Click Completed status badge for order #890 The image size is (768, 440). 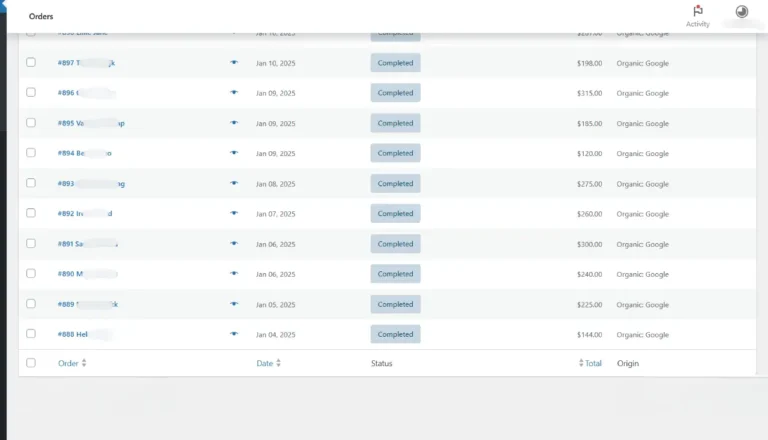[x=395, y=274]
